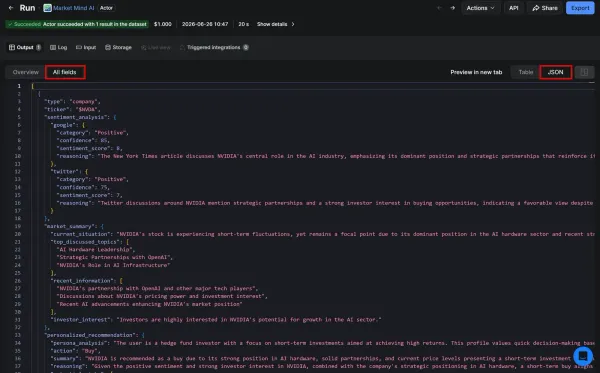Open the Live view tab
This screenshot has width=600, height=373.
156,47
